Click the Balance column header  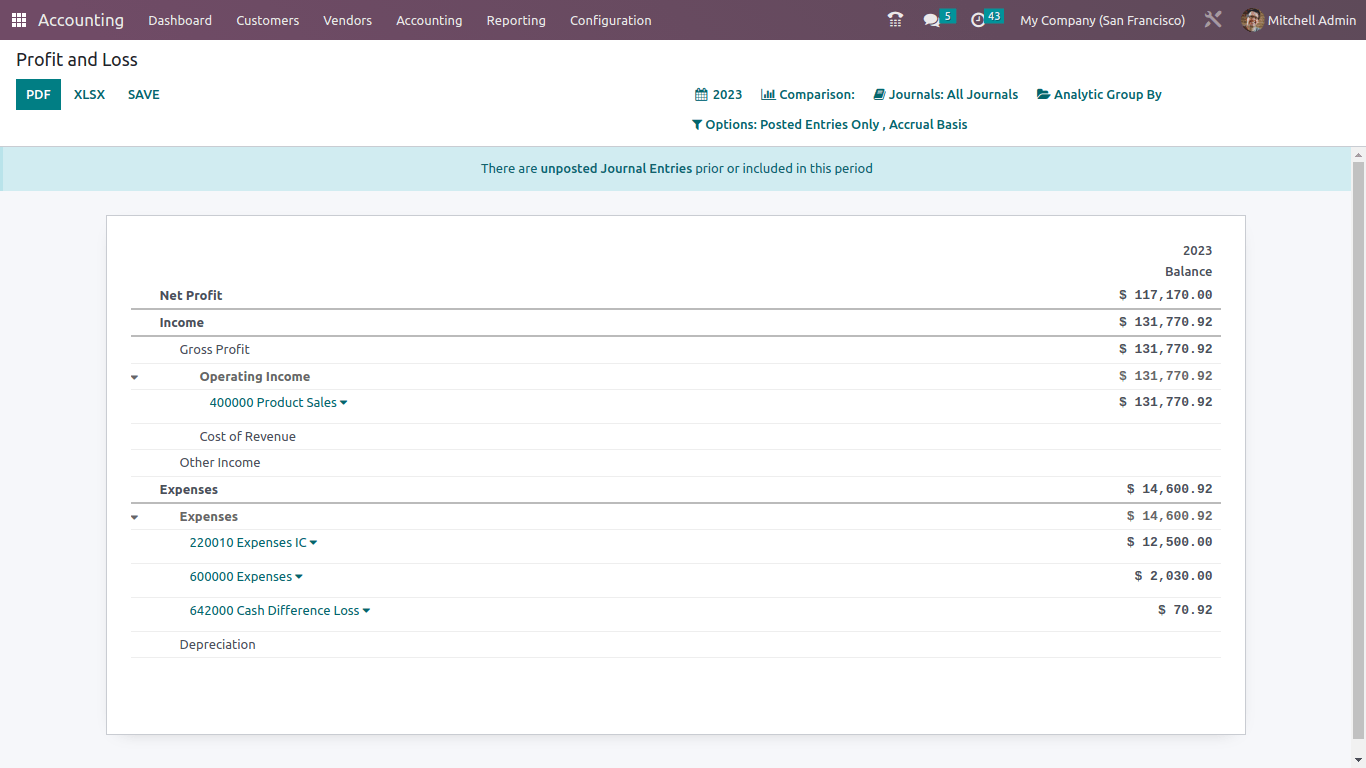(x=1188, y=272)
